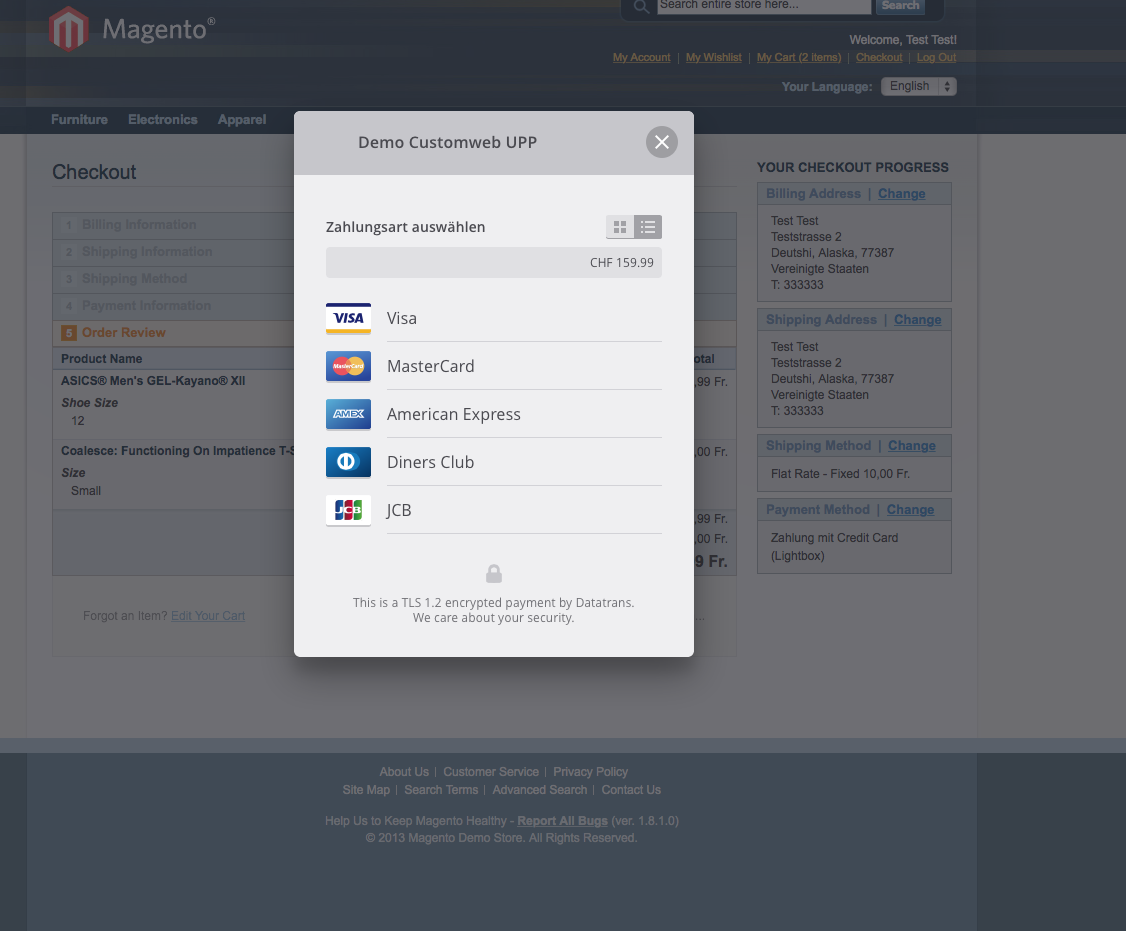Choose MasterCard payment method label
Viewport: 1126px width, 931px height.
(431, 366)
